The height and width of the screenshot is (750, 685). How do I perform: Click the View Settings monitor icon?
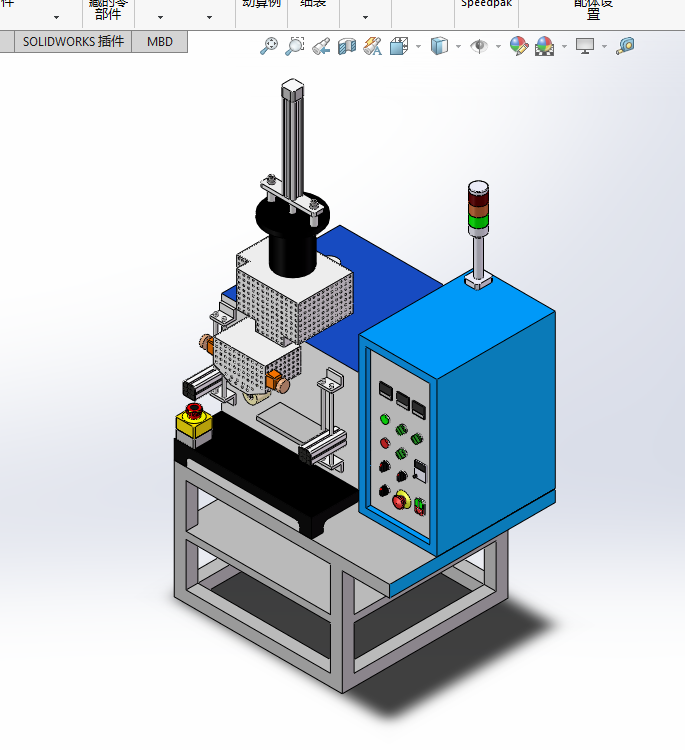pos(585,46)
